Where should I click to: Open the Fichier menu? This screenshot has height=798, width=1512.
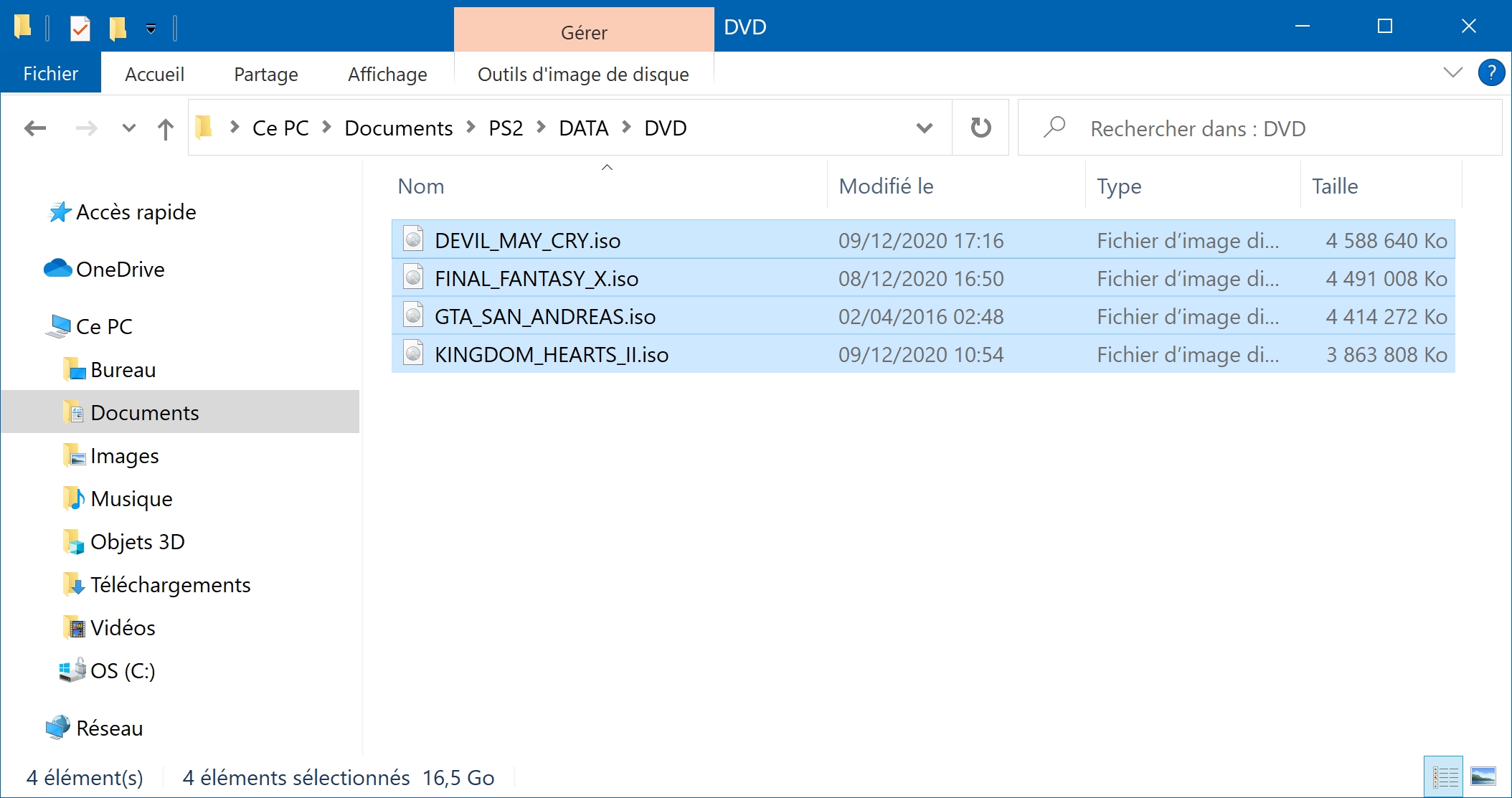(x=50, y=74)
